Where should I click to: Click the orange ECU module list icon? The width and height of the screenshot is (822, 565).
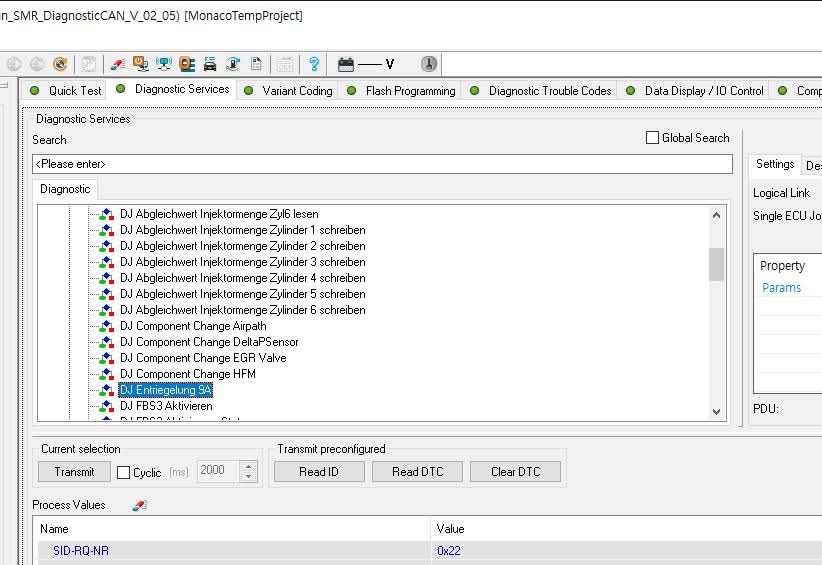click(187, 64)
